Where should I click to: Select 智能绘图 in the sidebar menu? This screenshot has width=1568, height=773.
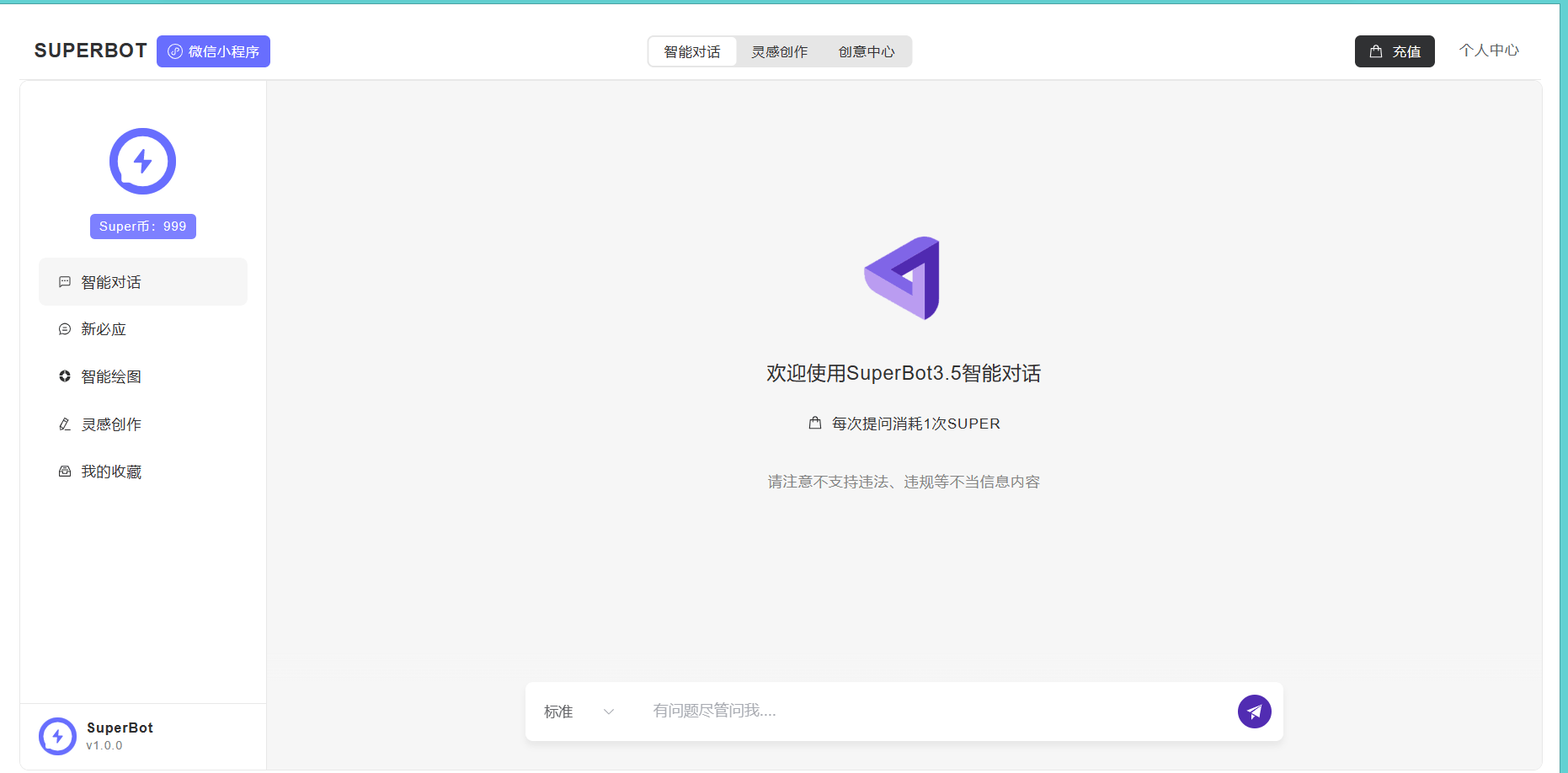click(143, 376)
